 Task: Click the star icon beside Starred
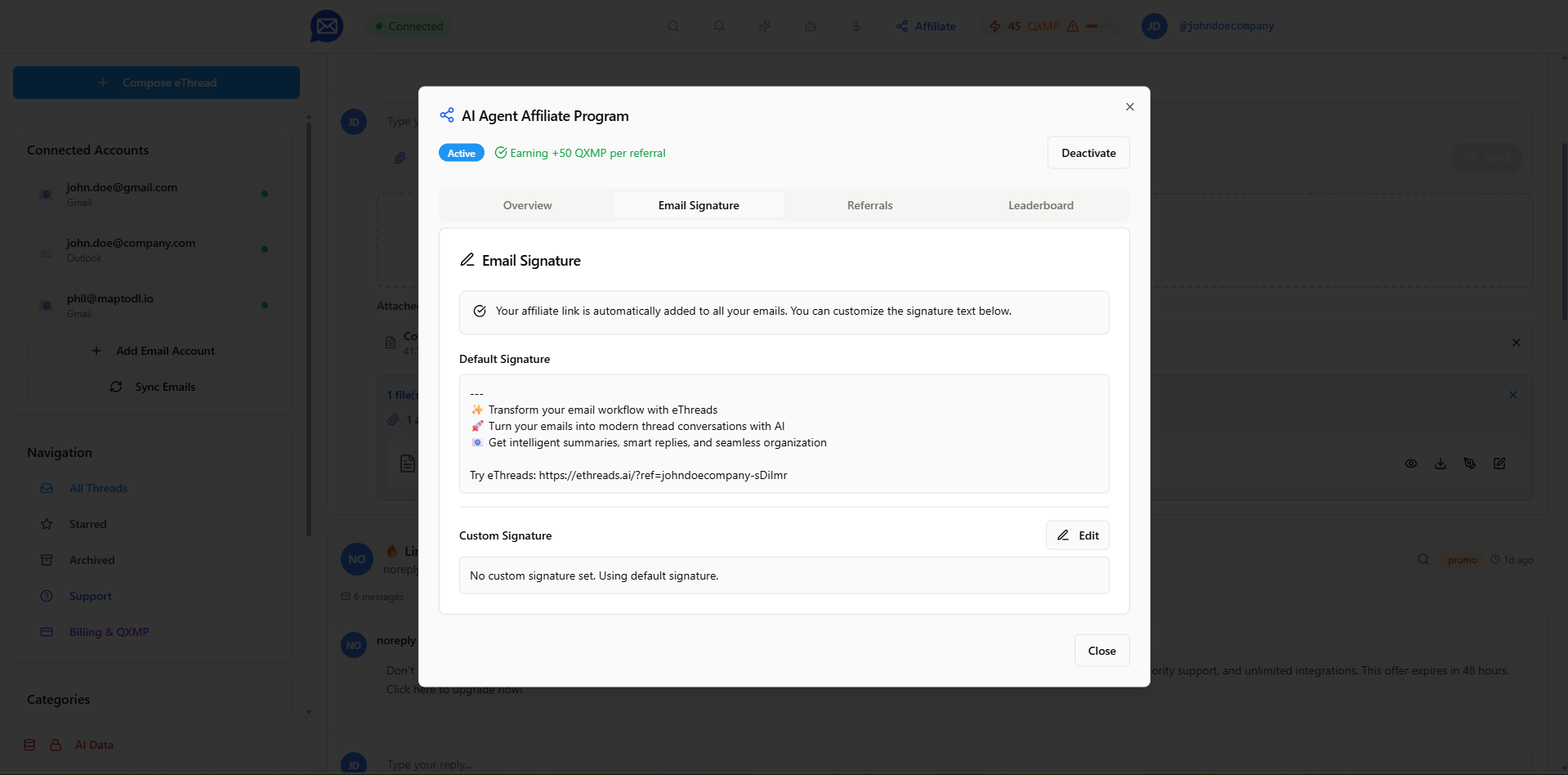[47, 524]
